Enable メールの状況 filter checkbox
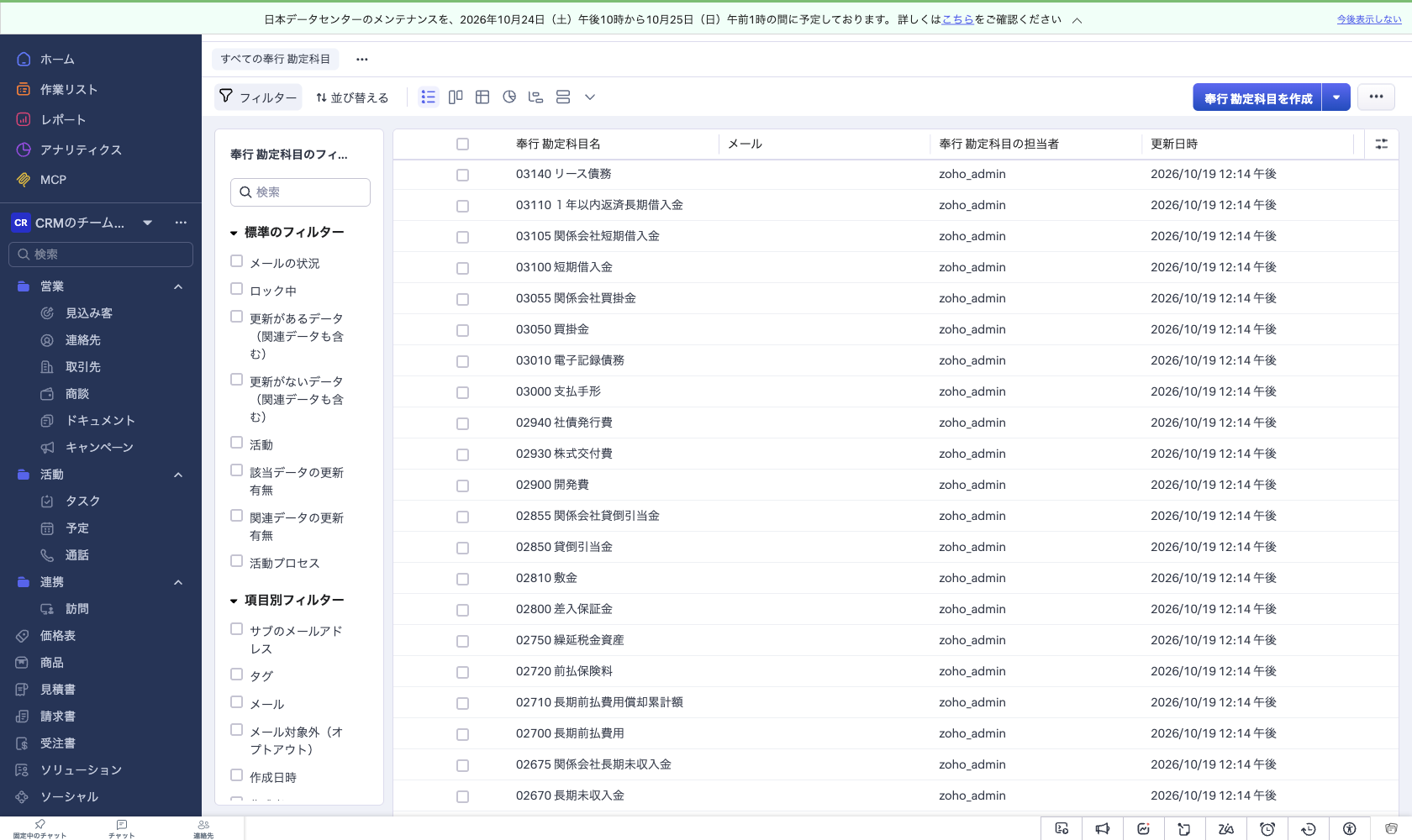 (237, 261)
